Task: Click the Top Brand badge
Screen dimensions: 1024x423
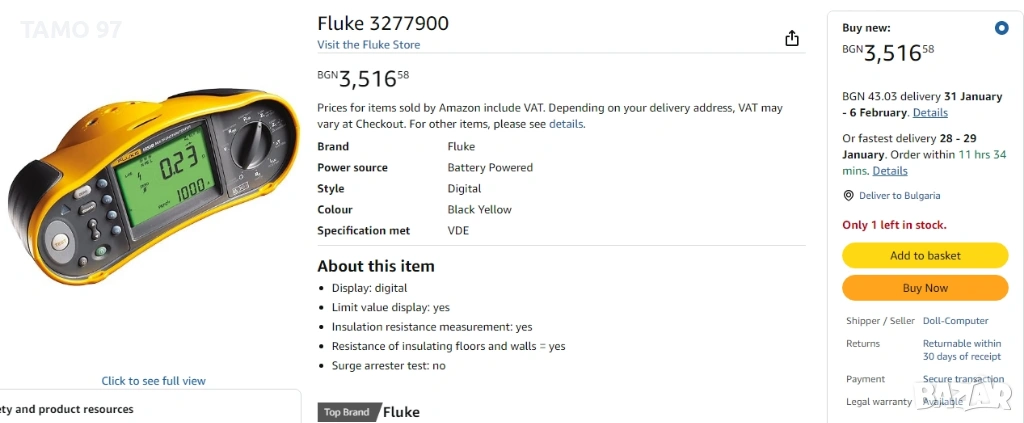Action: click(x=346, y=412)
